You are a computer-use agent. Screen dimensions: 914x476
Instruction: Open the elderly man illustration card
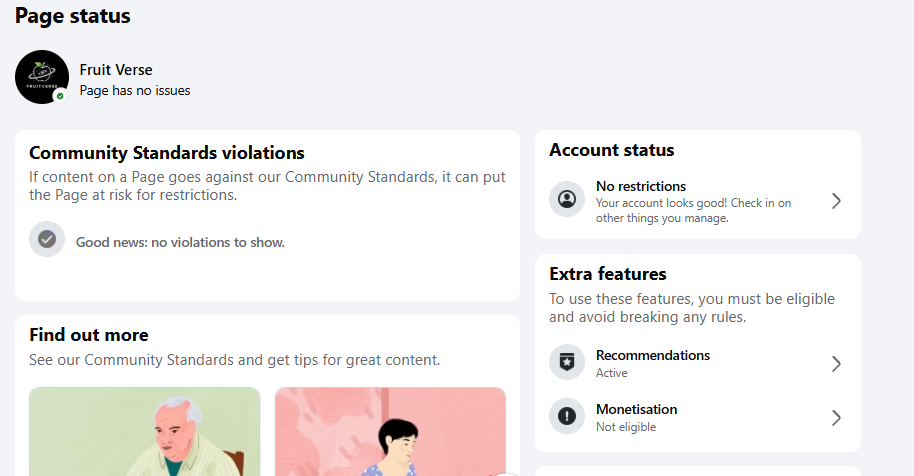[x=145, y=432]
